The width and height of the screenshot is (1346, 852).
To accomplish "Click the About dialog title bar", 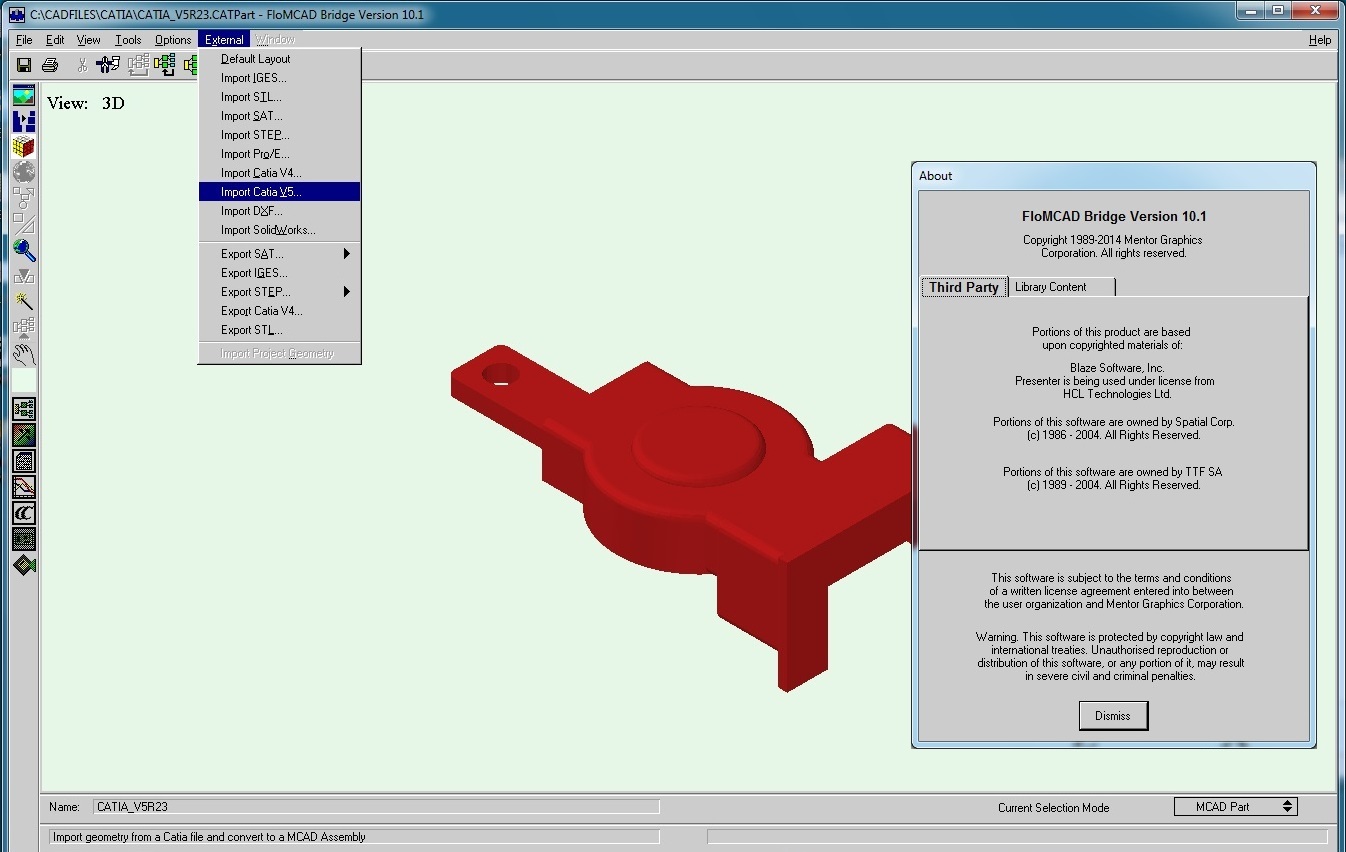I will pyautogui.click(x=1113, y=176).
